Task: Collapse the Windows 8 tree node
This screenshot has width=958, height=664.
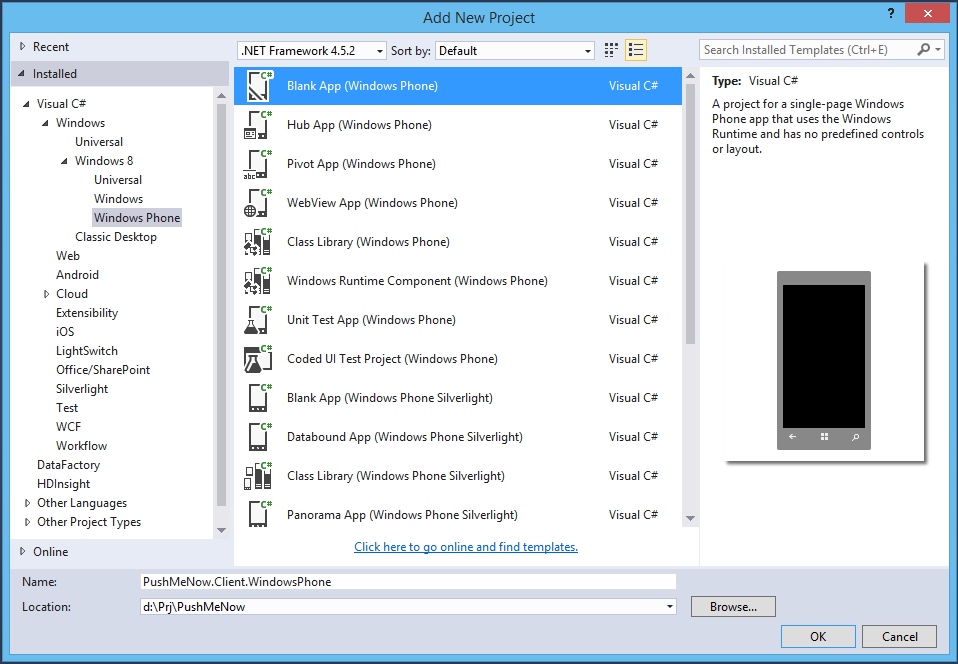Action: pos(64,161)
